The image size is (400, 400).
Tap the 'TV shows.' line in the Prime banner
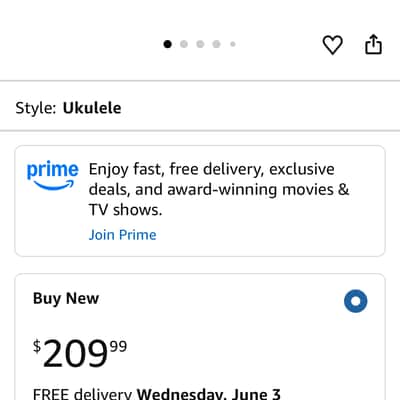(x=125, y=210)
